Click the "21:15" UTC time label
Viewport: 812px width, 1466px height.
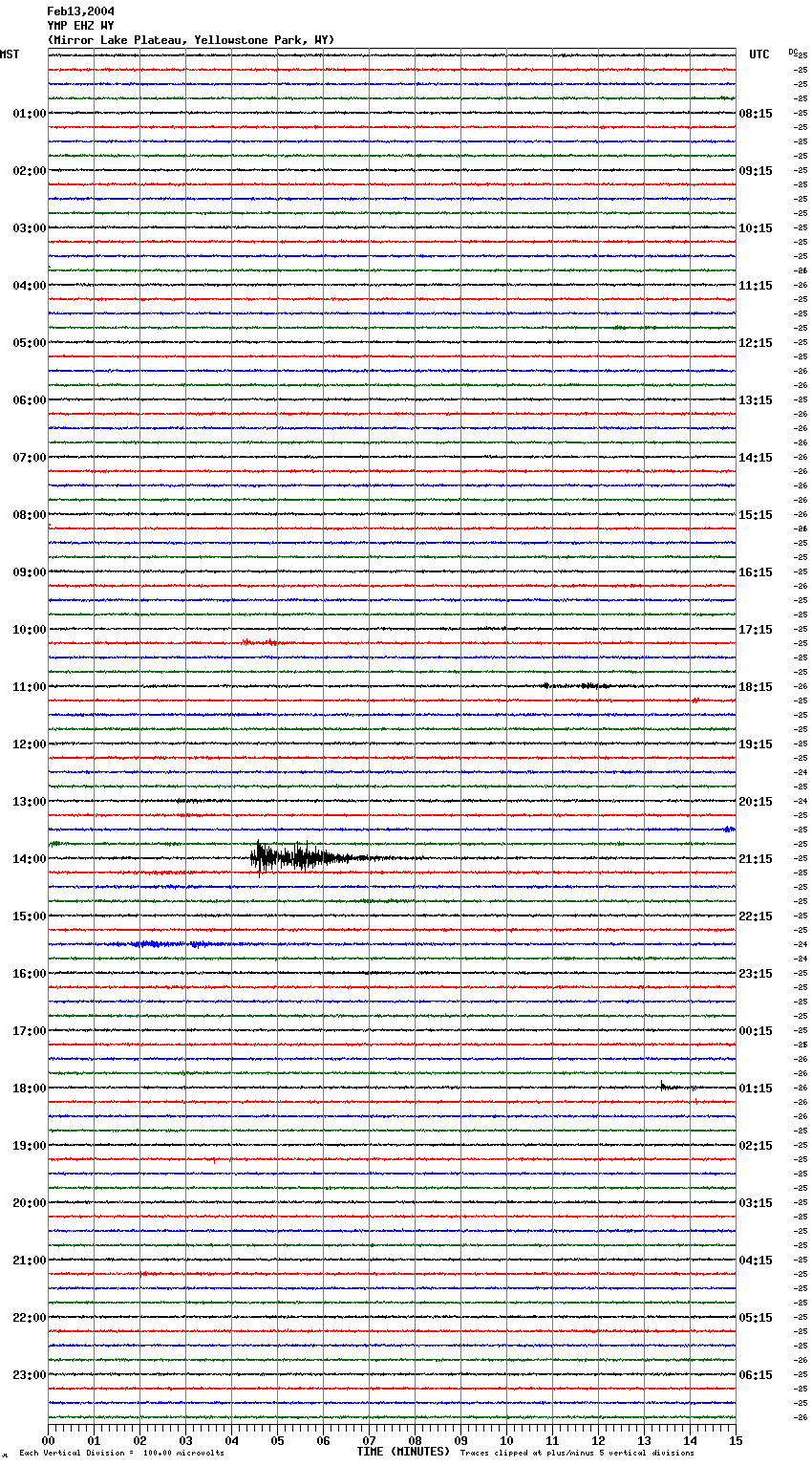(x=756, y=859)
